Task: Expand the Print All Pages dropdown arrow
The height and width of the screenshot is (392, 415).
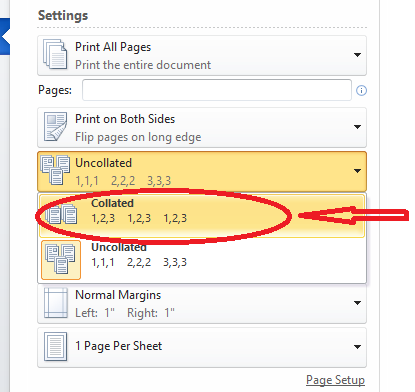Action: [357, 55]
